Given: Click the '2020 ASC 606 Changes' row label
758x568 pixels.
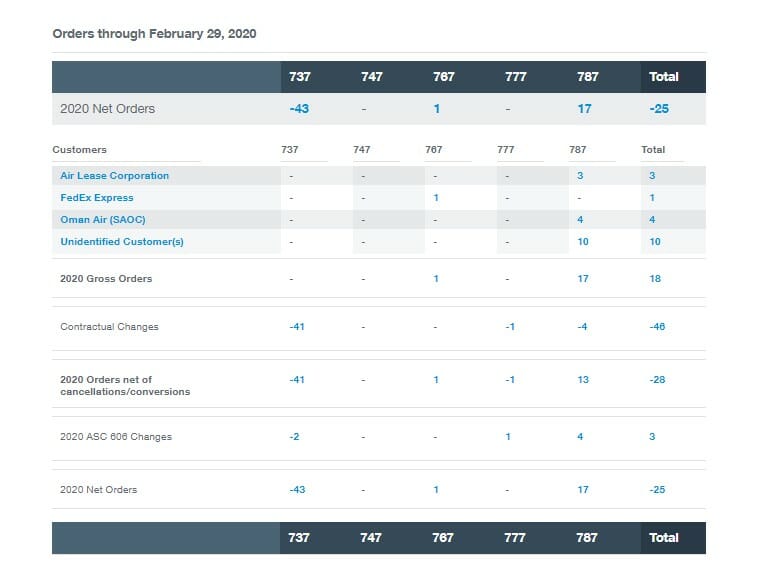Looking at the screenshot, I should tap(116, 437).
